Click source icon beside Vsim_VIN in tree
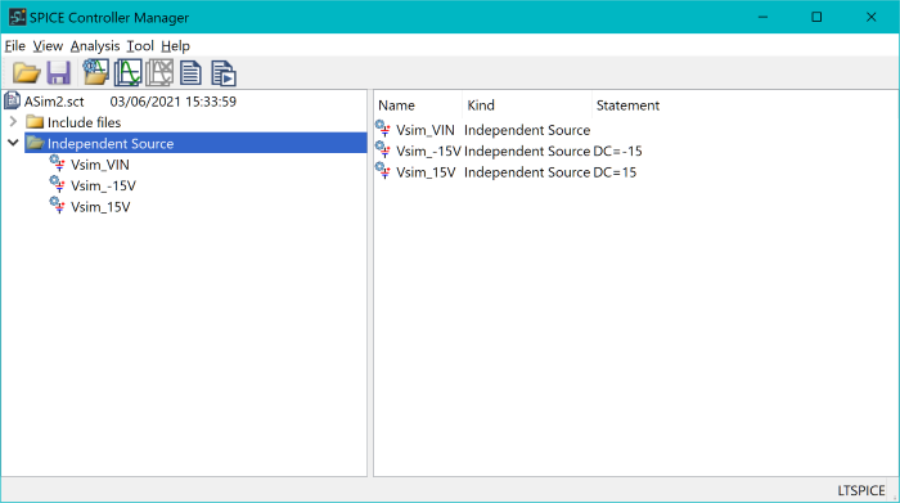 (57, 164)
